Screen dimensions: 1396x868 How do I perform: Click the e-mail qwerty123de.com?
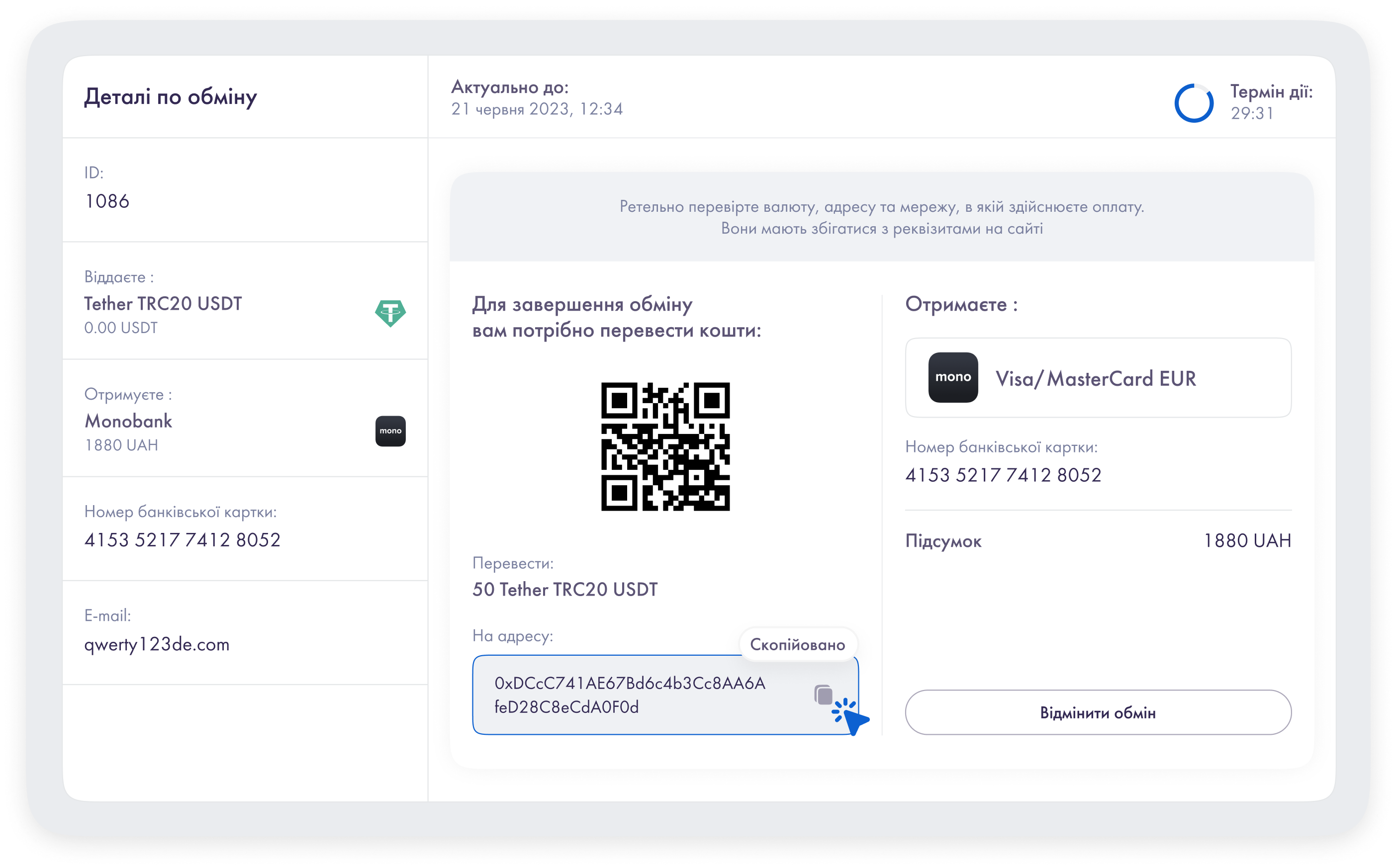(x=156, y=644)
